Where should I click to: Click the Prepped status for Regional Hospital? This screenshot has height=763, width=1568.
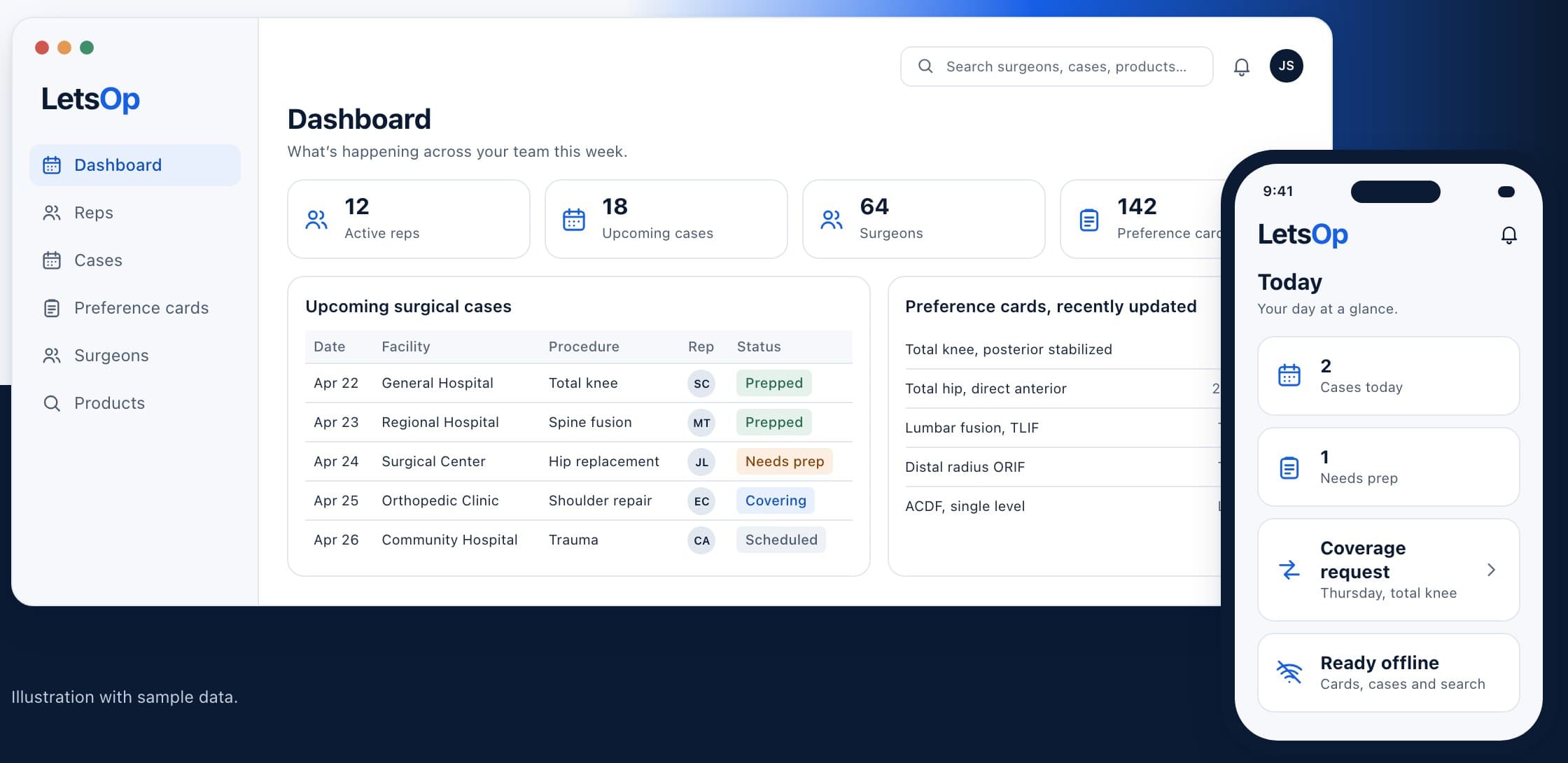pyautogui.click(x=774, y=422)
